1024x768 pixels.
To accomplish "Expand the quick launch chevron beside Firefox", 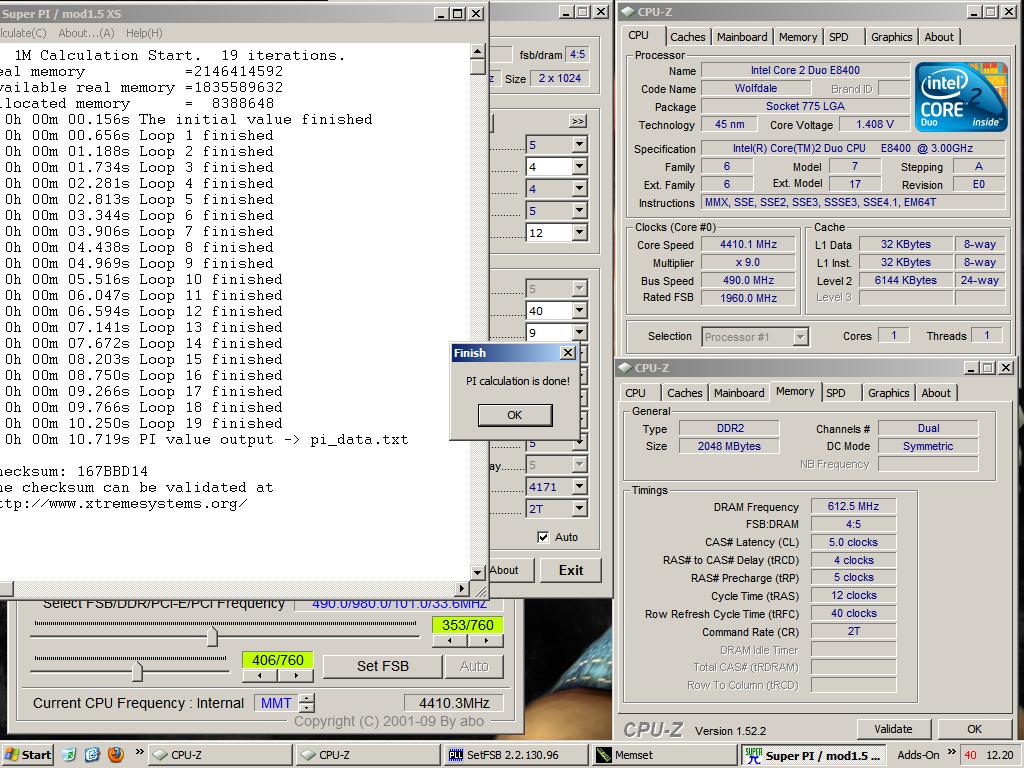I will coord(139,752).
